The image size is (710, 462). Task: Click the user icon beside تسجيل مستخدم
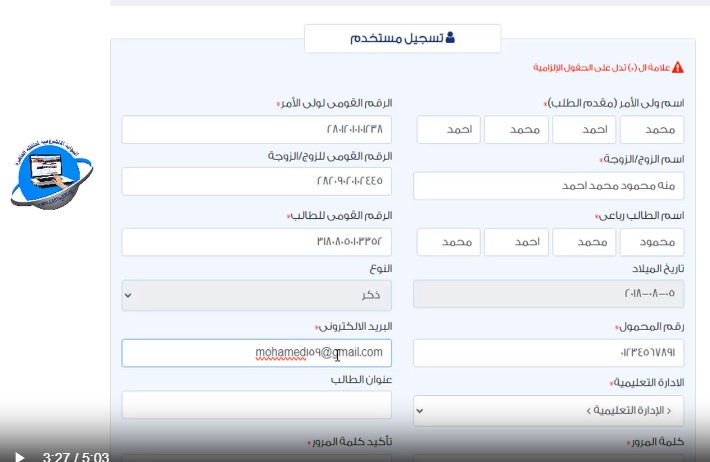[x=450, y=38]
